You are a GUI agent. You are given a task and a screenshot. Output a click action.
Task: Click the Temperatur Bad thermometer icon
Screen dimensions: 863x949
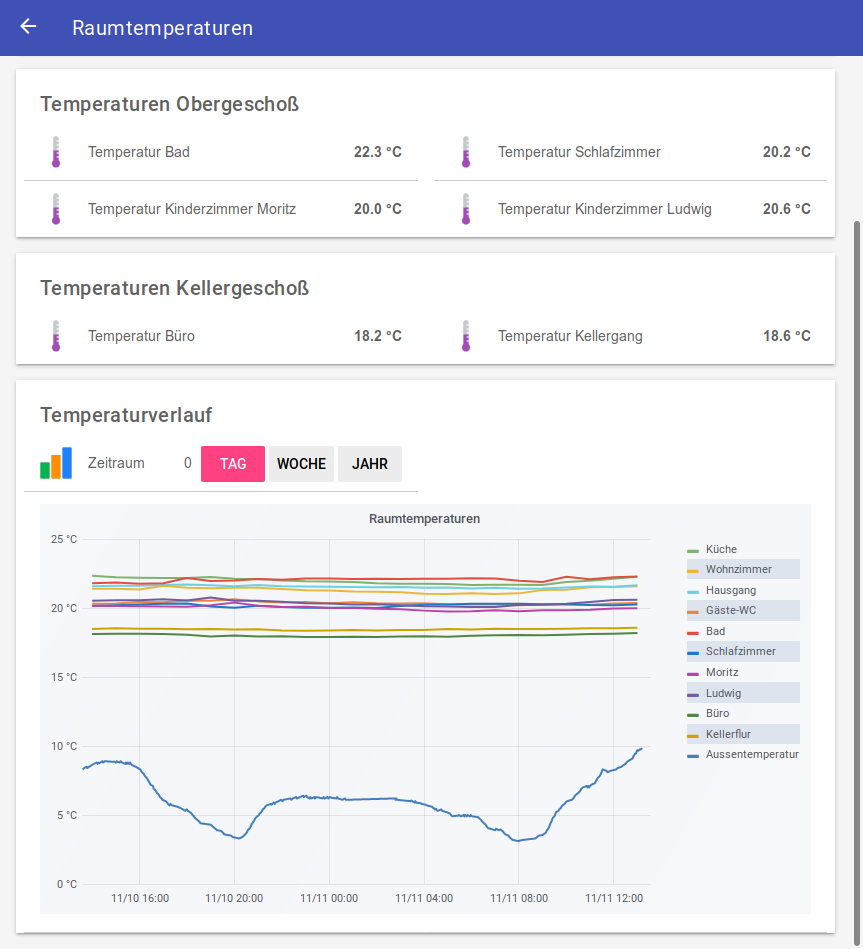tap(56, 152)
